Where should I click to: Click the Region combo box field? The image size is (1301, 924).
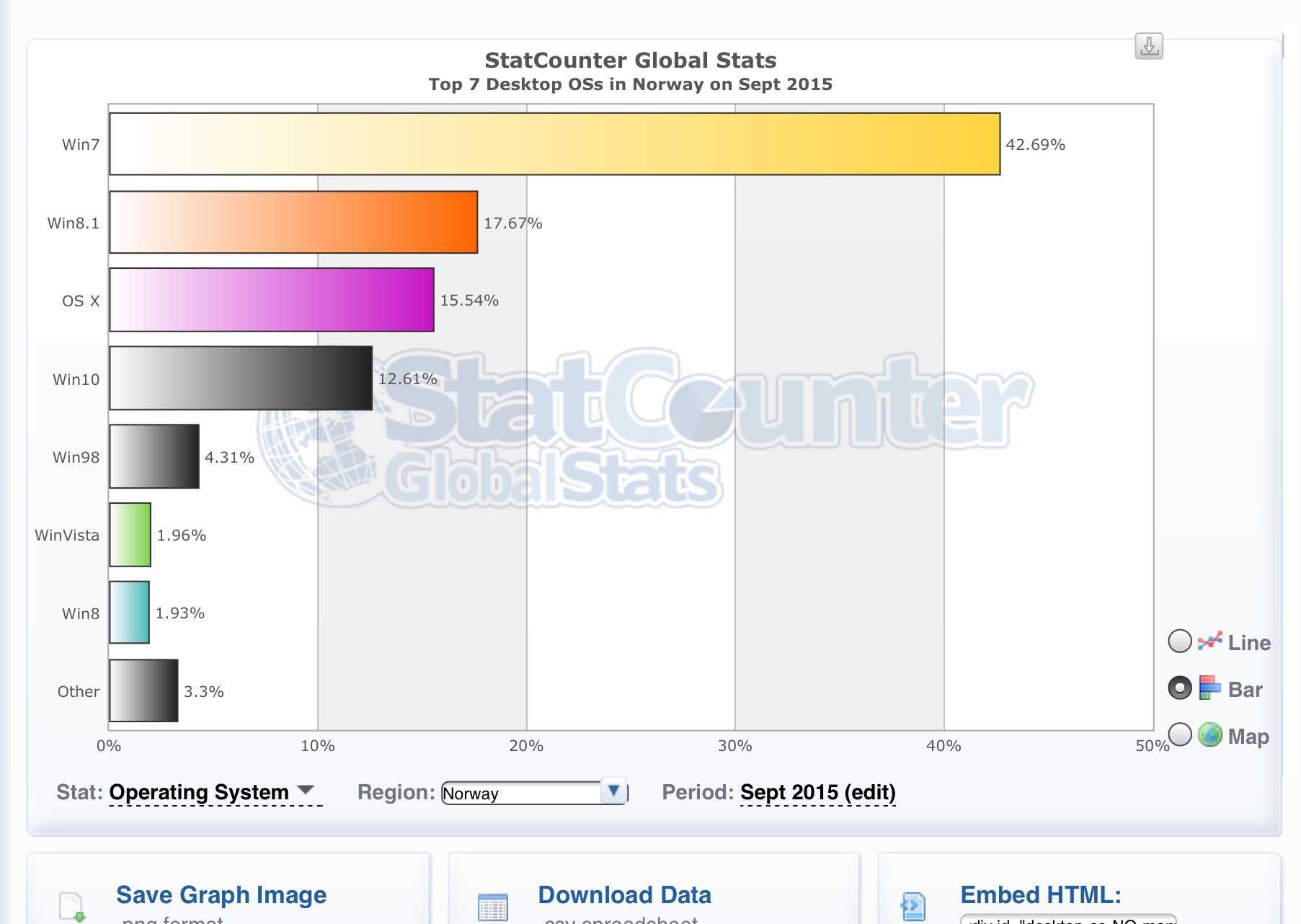[534, 793]
